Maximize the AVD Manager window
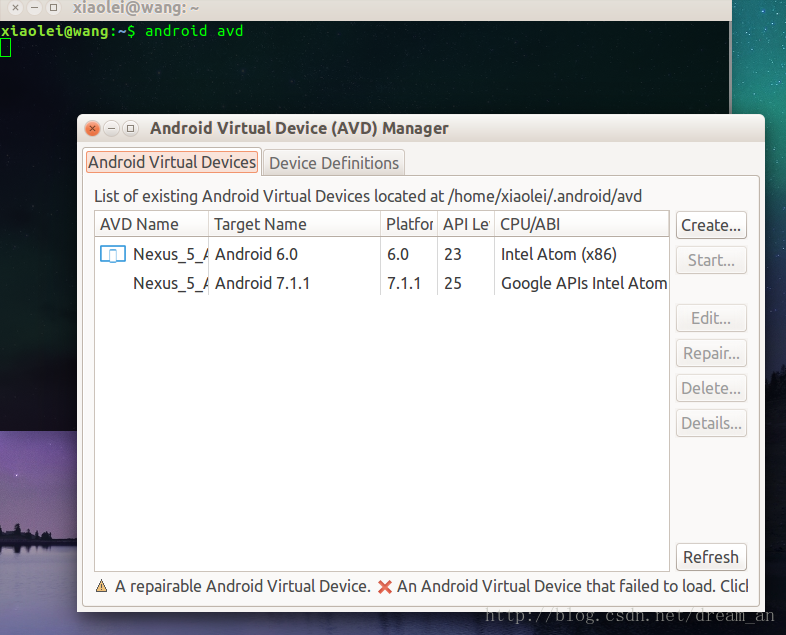 130,129
